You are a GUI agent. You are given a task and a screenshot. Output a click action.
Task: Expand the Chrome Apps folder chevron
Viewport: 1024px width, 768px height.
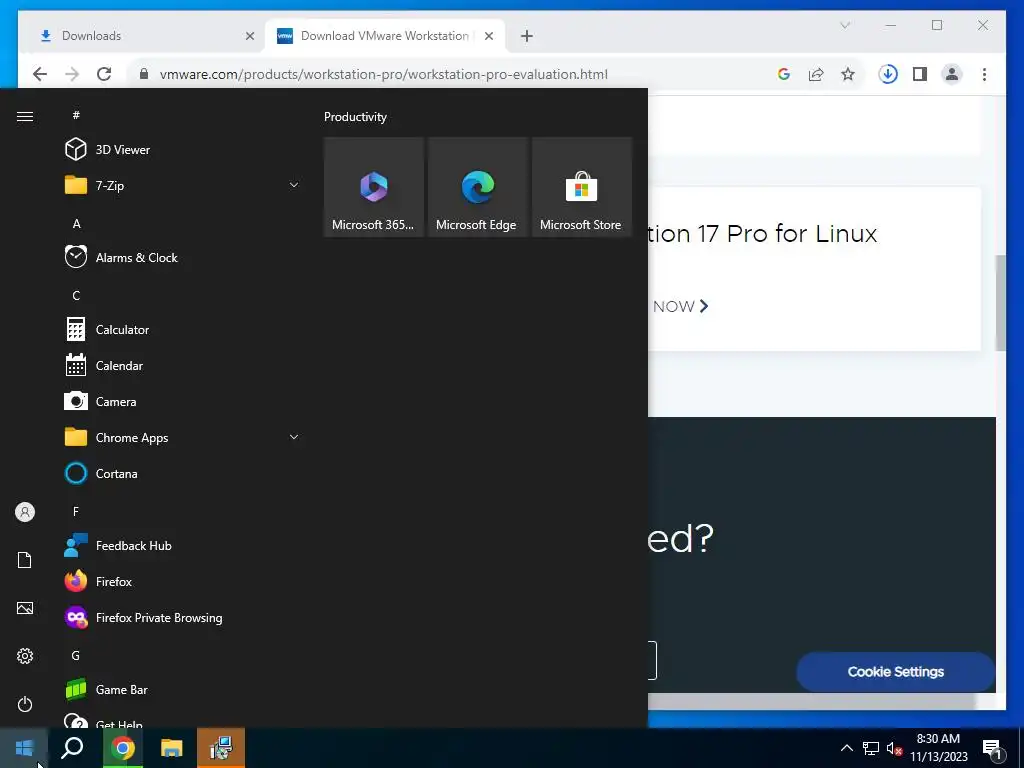[x=294, y=438]
